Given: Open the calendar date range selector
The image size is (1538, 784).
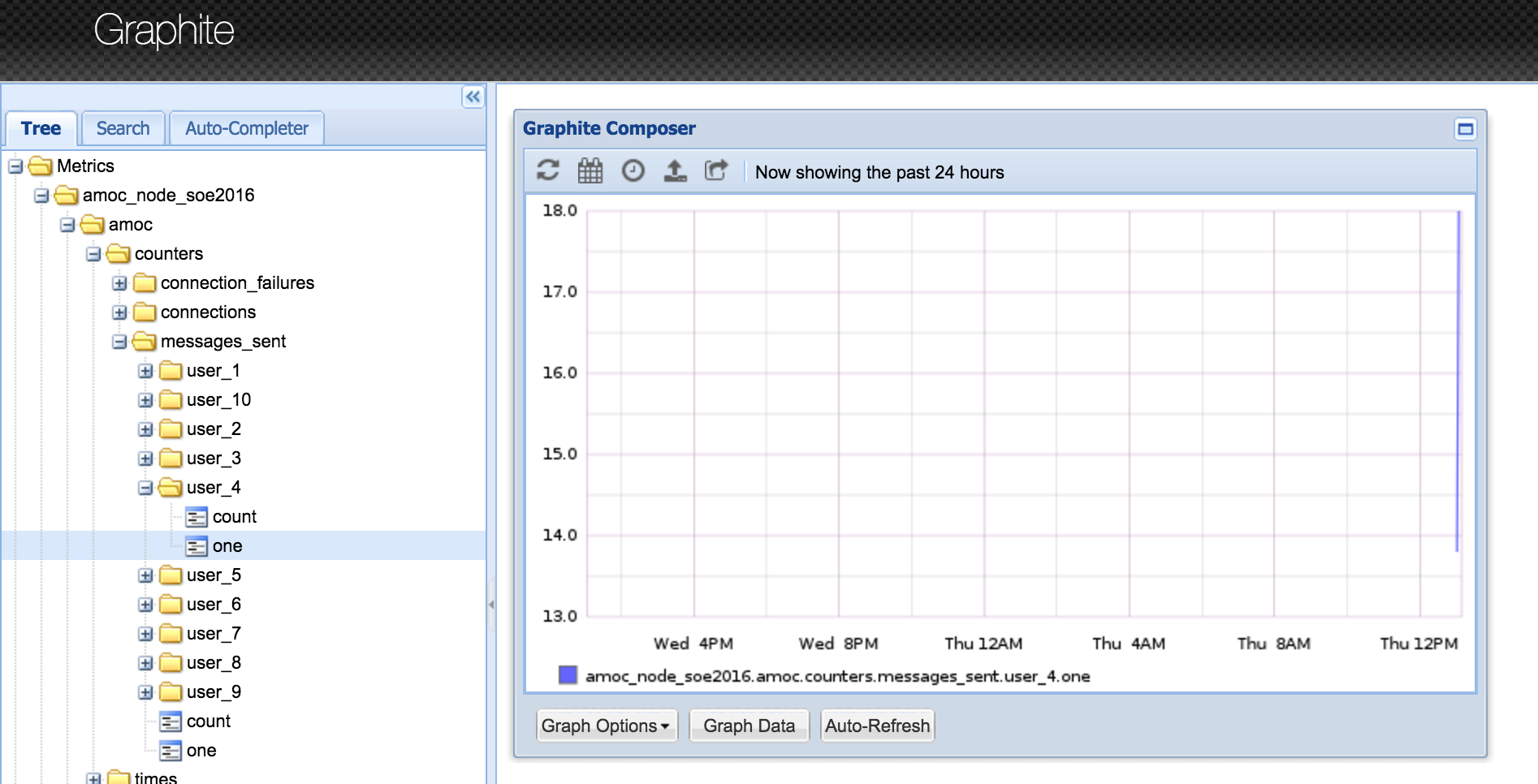Looking at the screenshot, I should (x=590, y=170).
